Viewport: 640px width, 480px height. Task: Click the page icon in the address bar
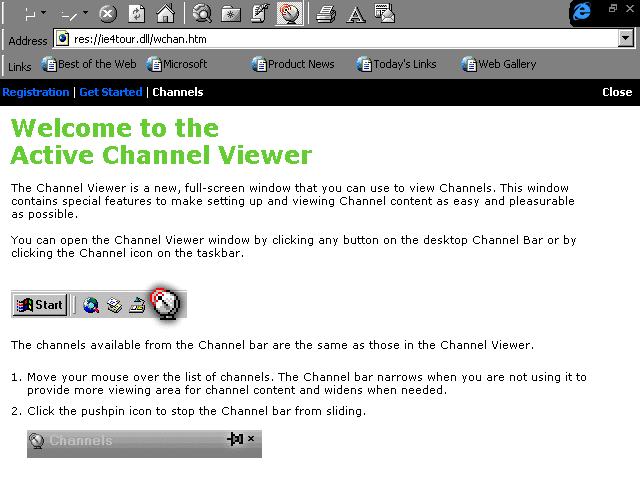(x=62, y=39)
